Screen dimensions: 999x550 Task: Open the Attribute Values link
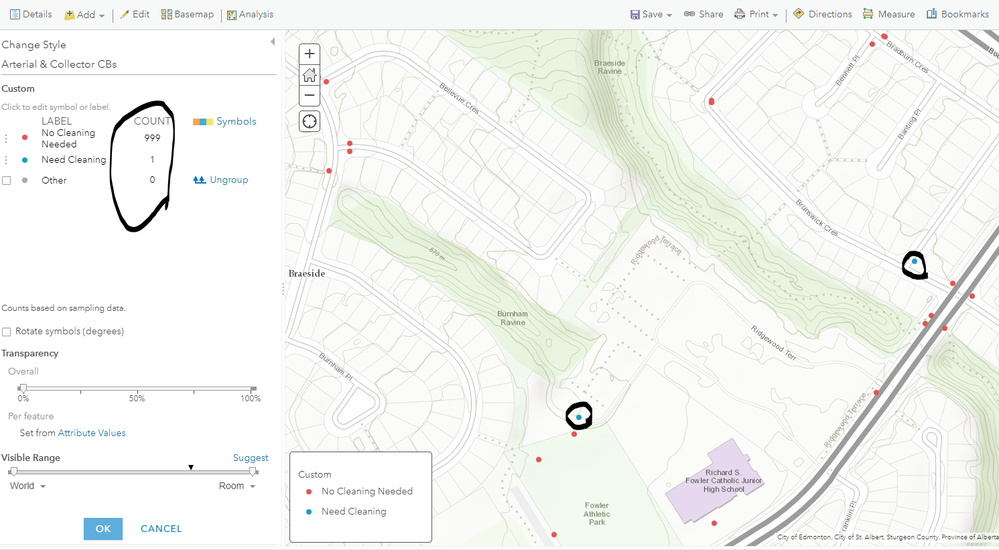[92, 433]
